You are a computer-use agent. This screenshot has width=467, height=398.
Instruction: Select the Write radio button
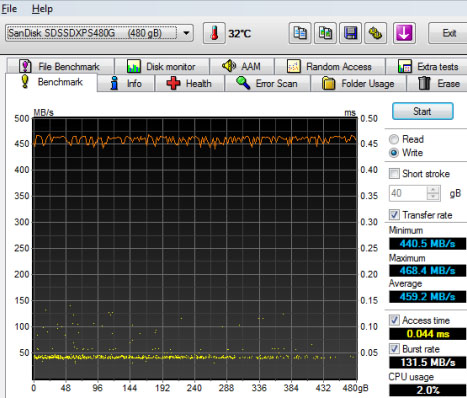(394, 153)
